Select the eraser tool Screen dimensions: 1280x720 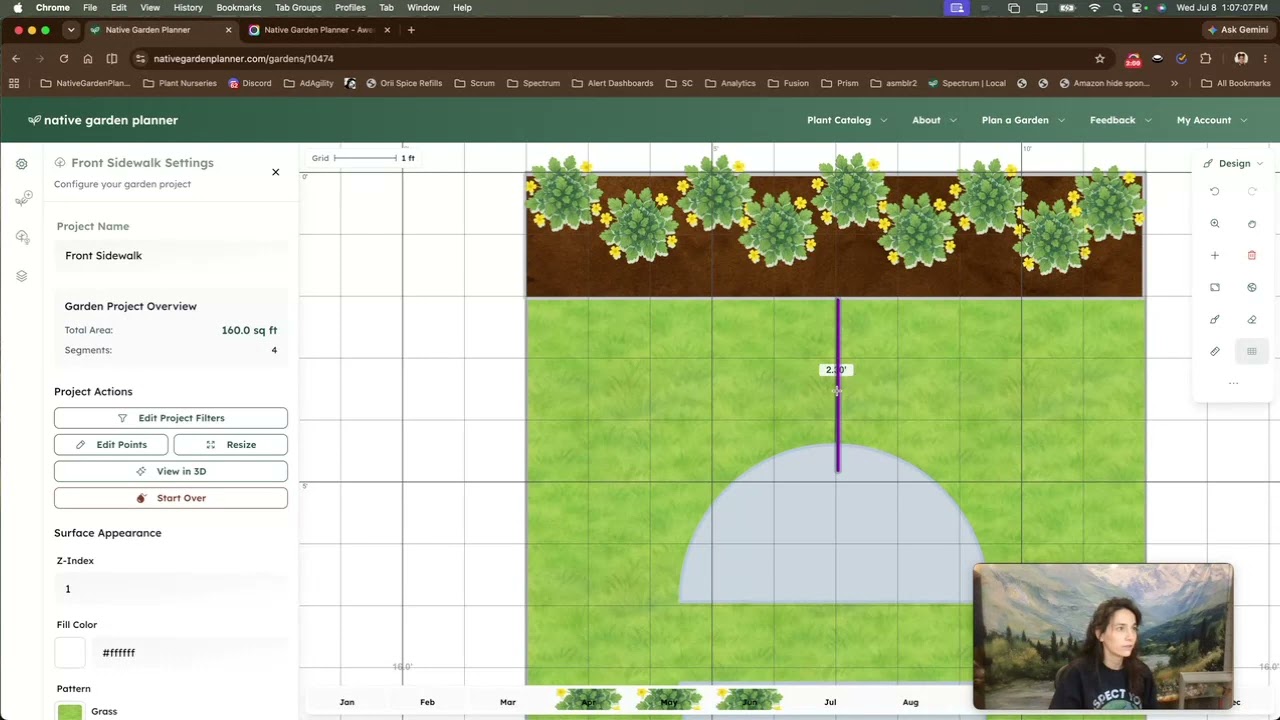tap(1252, 319)
